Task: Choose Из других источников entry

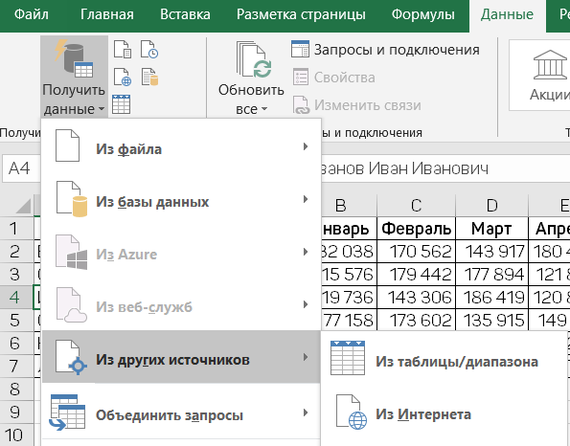Action: tap(181, 357)
